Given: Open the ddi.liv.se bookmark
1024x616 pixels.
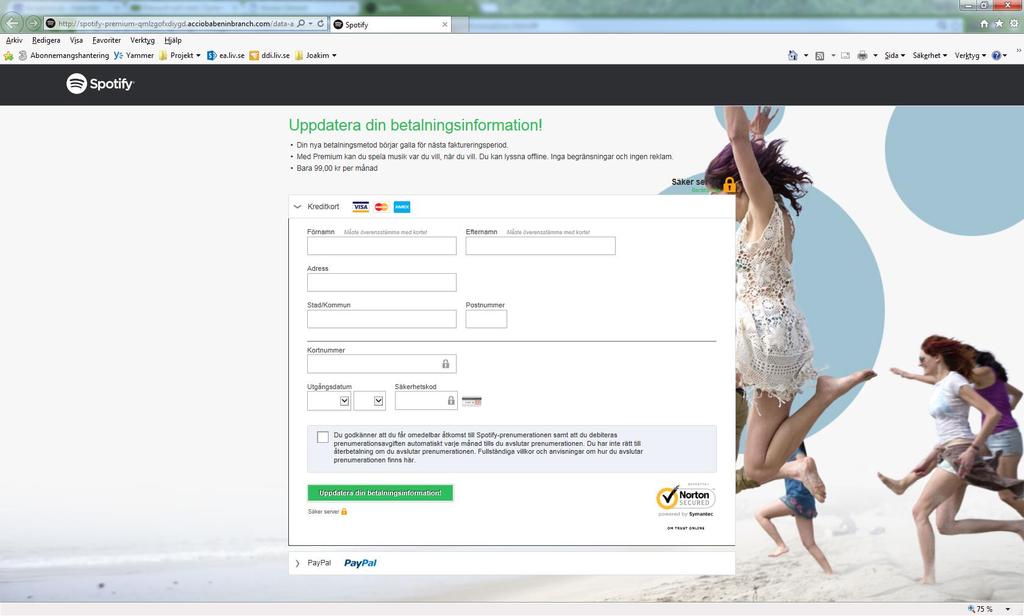Looking at the screenshot, I should tap(270, 56).
